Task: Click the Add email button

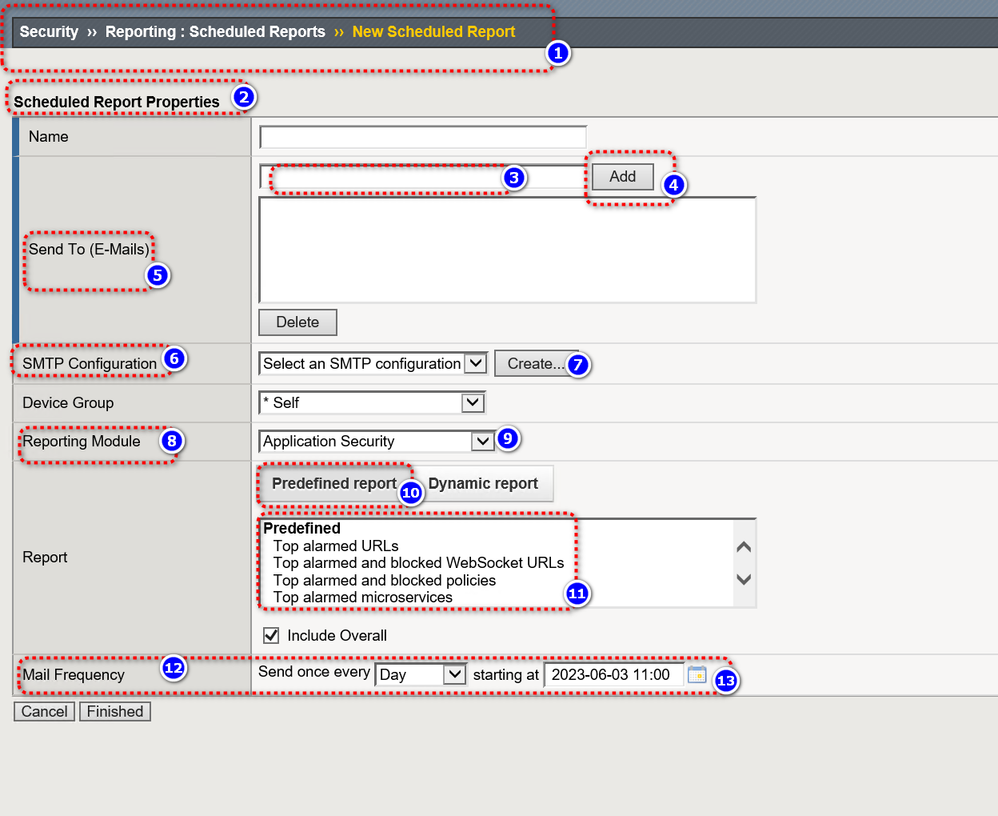Action: tap(622, 176)
